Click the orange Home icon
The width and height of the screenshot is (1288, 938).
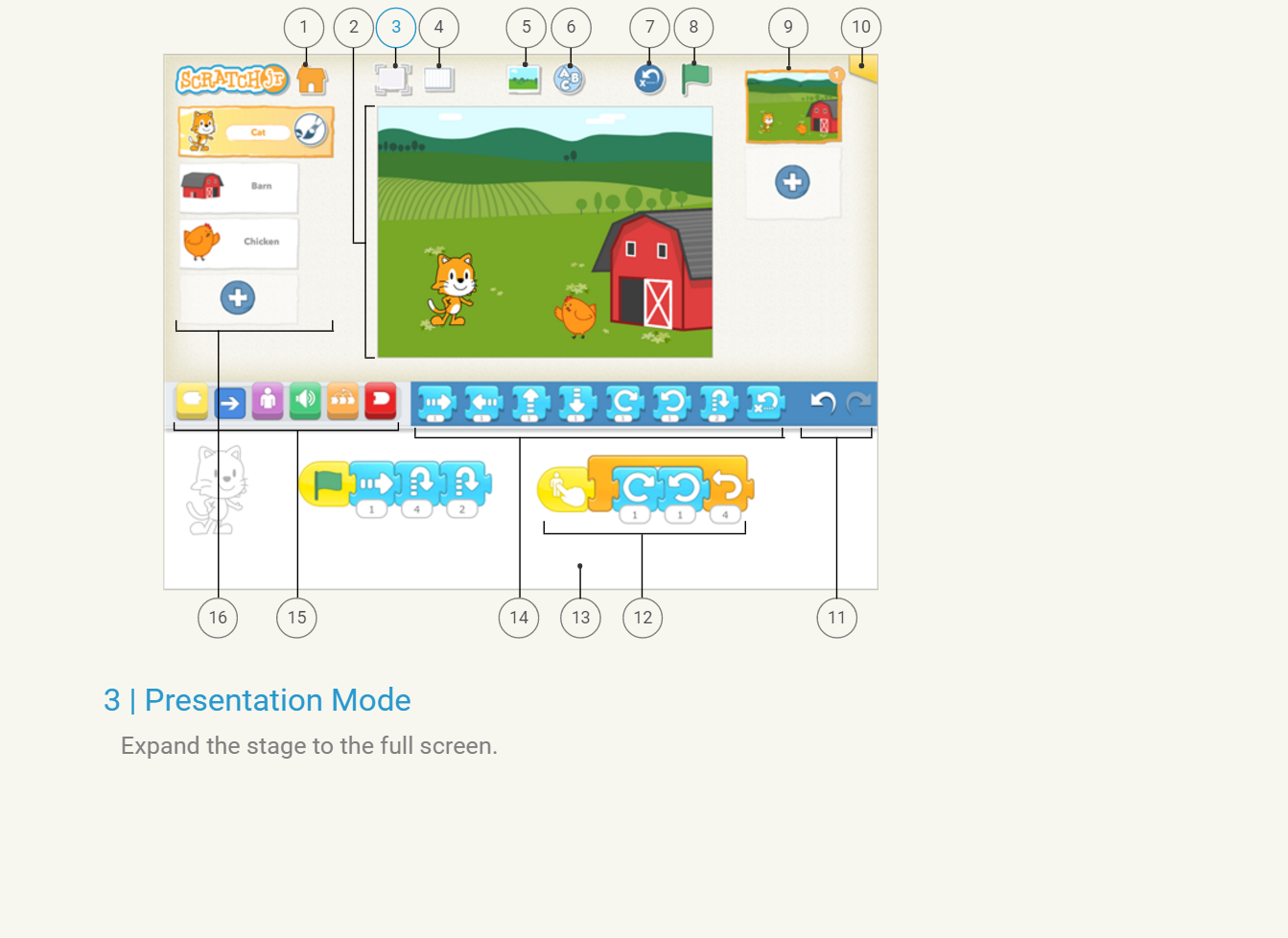click(312, 80)
